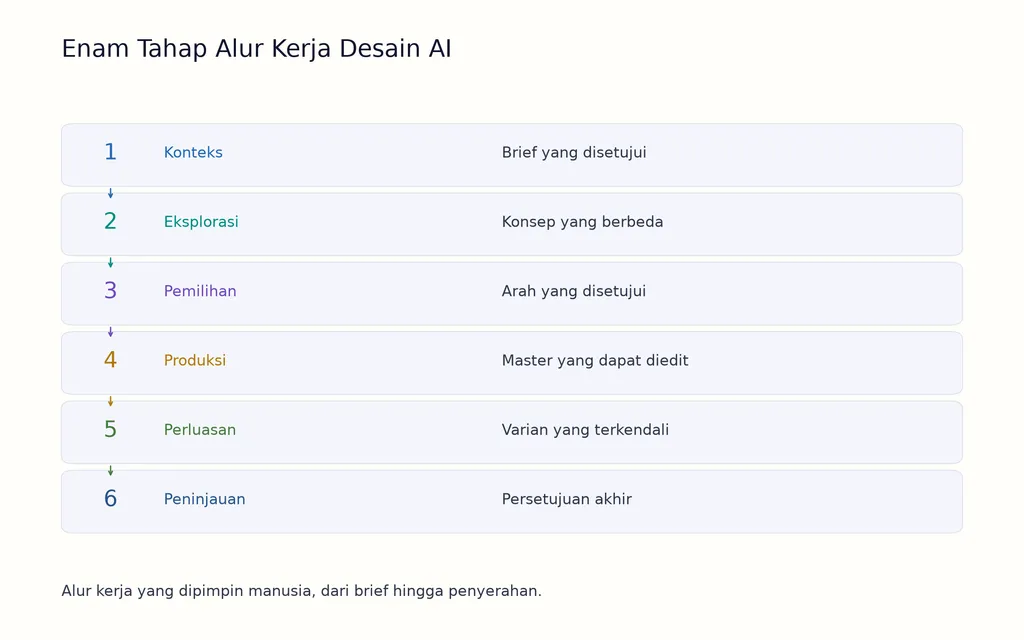Image resolution: width=1024 pixels, height=640 pixels.
Task: Select step number 2
Action: point(110,221)
